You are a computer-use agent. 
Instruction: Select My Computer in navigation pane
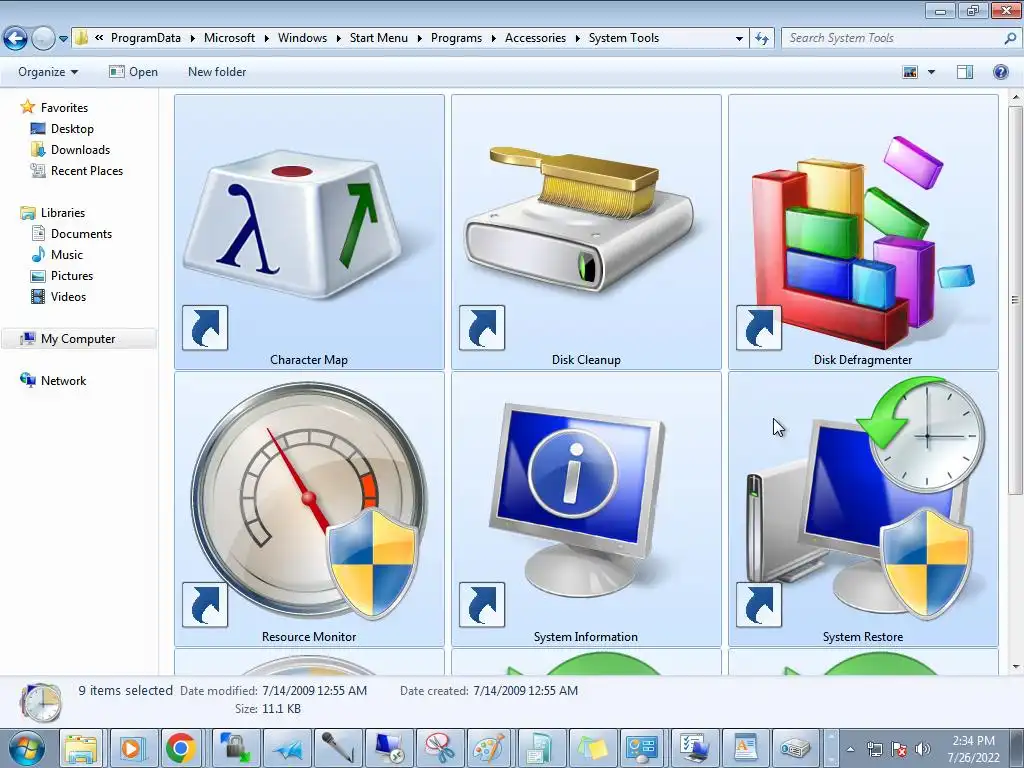78,338
